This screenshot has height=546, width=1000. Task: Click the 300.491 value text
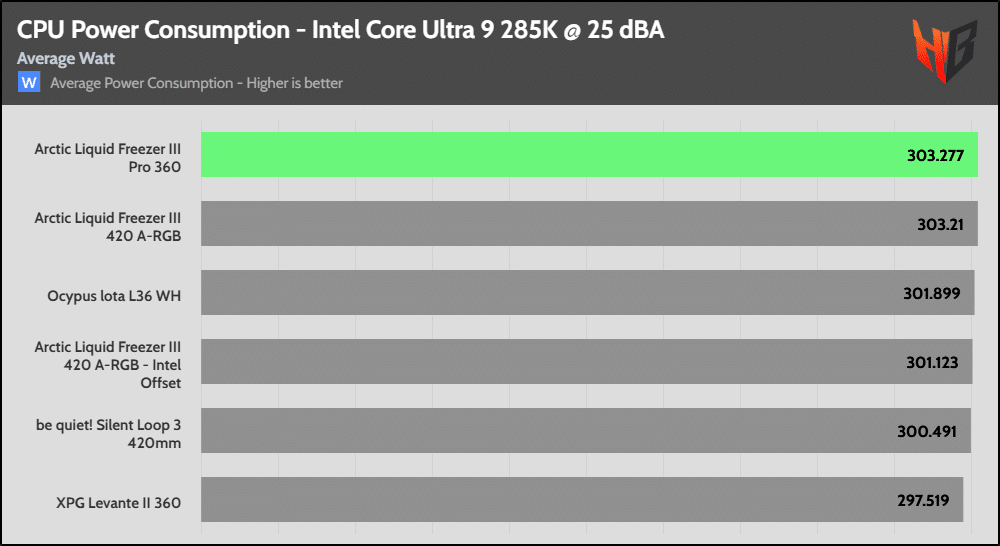[x=927, y=432]
